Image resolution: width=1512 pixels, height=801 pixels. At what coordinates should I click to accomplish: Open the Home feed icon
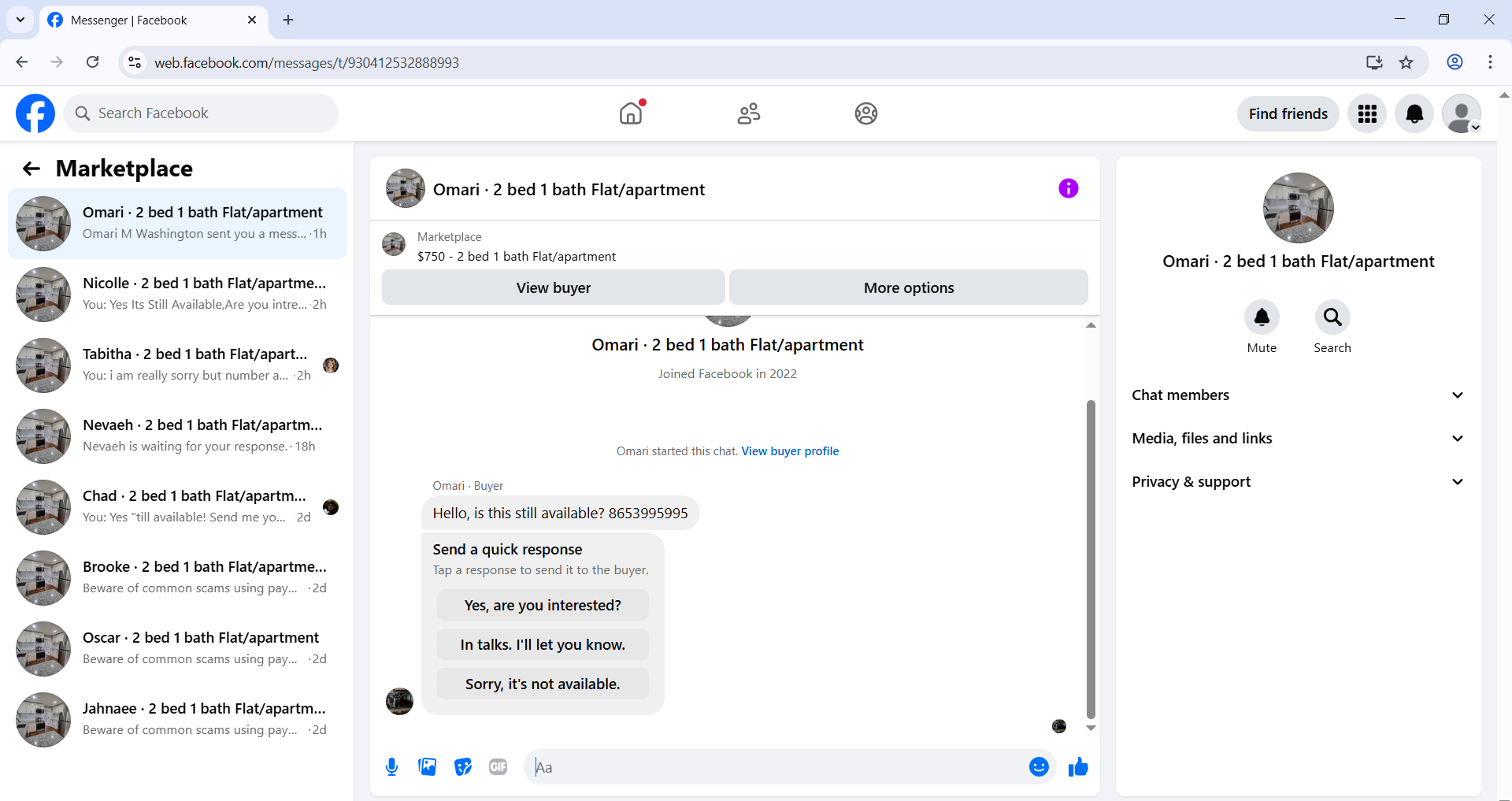(x=631, y=113)
